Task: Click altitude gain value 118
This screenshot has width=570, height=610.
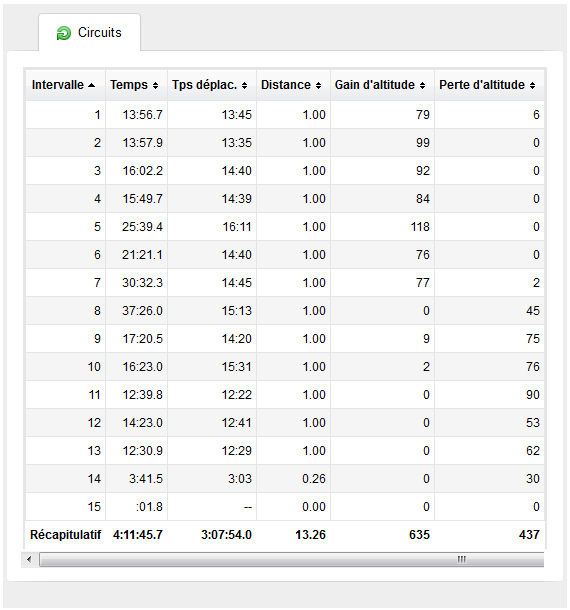Action: click(420, 226)
